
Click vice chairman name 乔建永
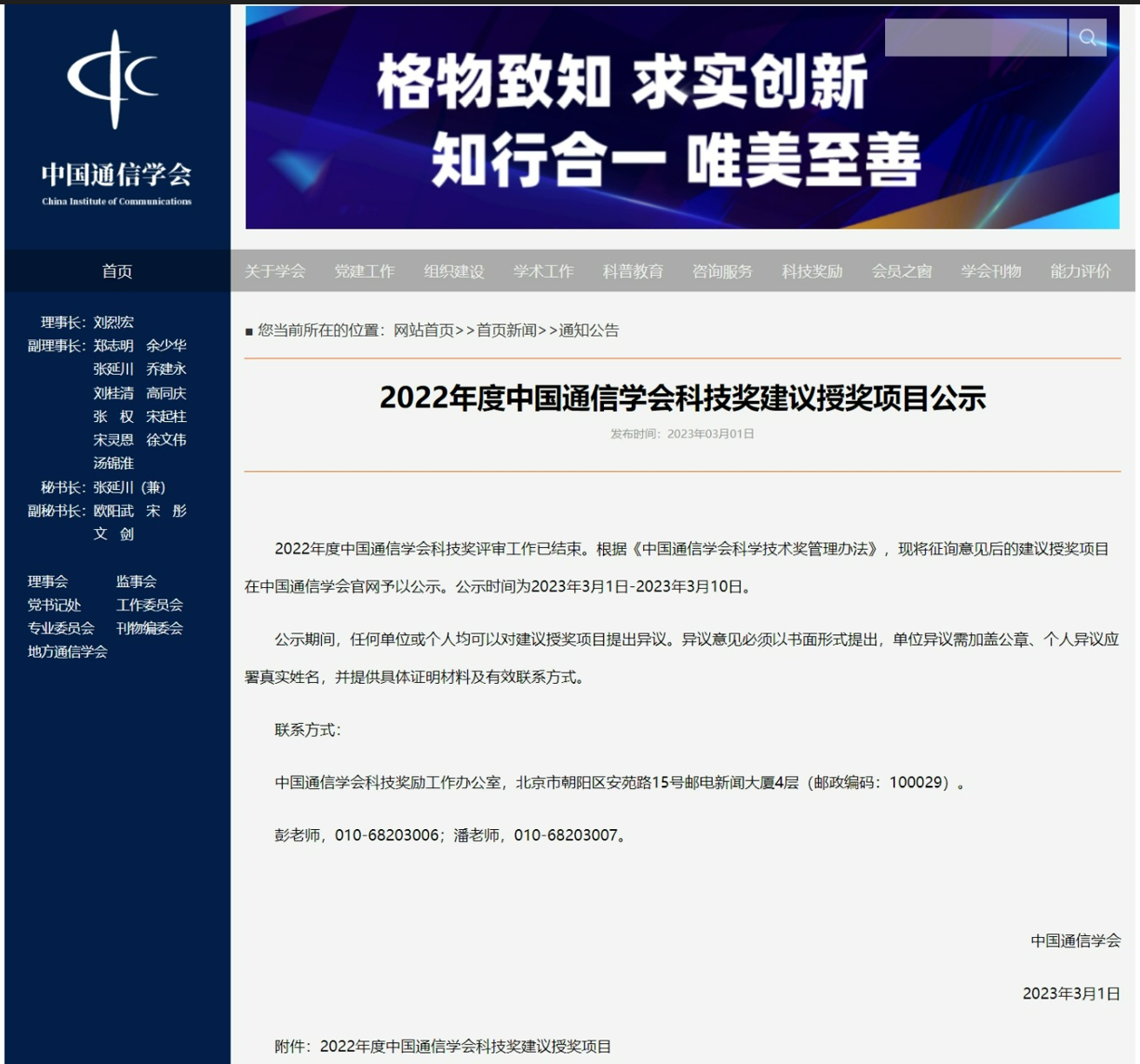(x=166, y=369)
